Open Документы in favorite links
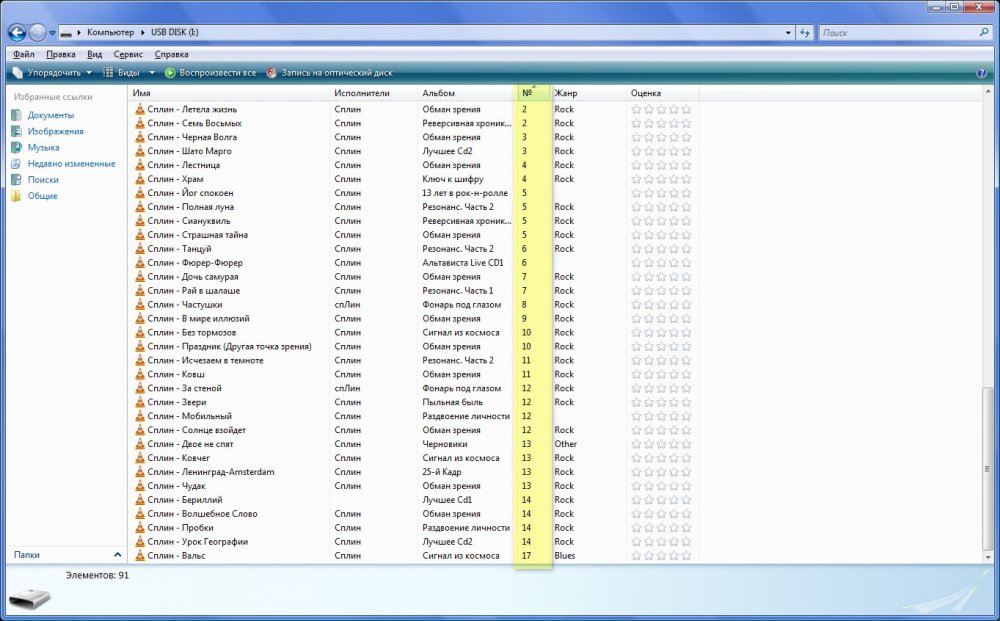 tap(49, 115)
